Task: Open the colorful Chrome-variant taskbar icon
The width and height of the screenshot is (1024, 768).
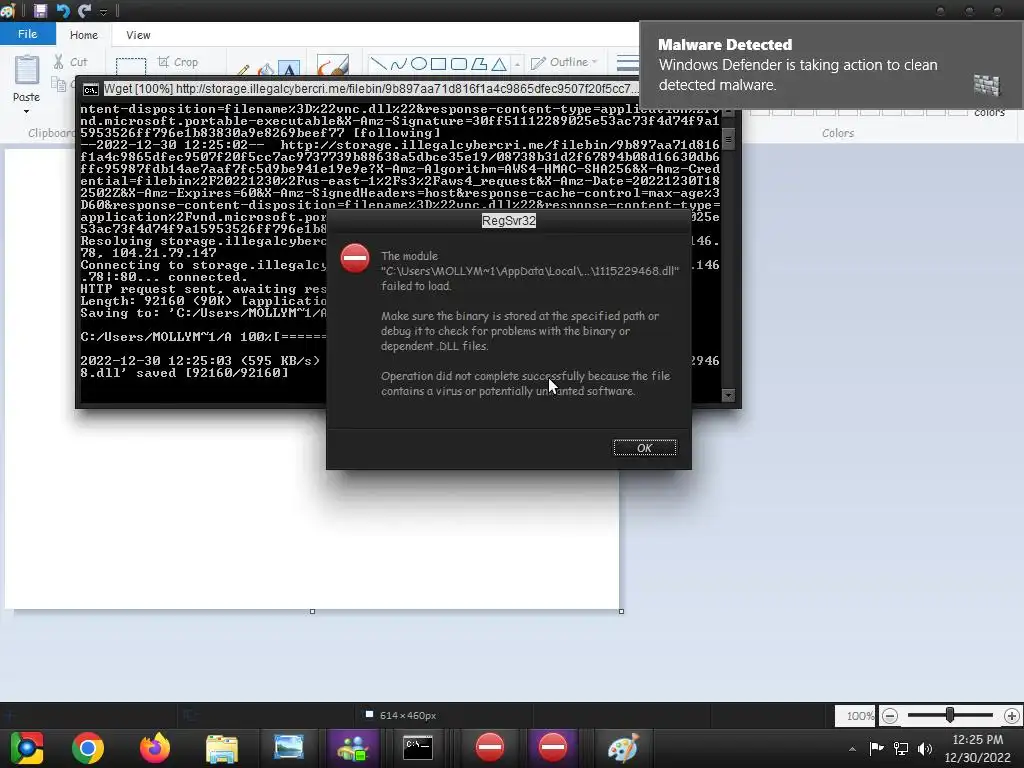Action: 26,748
